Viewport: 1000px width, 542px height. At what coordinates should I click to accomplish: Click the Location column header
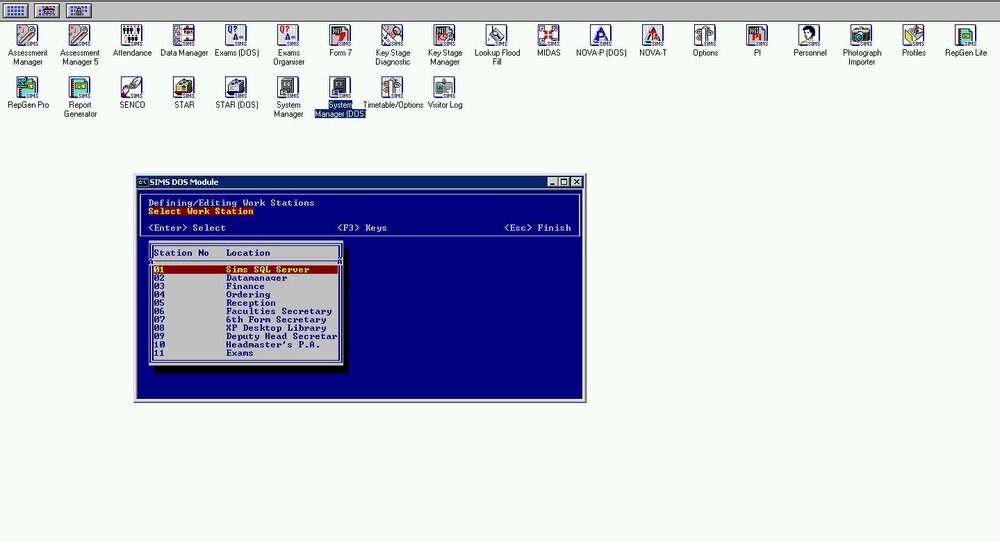coord(248,253)
